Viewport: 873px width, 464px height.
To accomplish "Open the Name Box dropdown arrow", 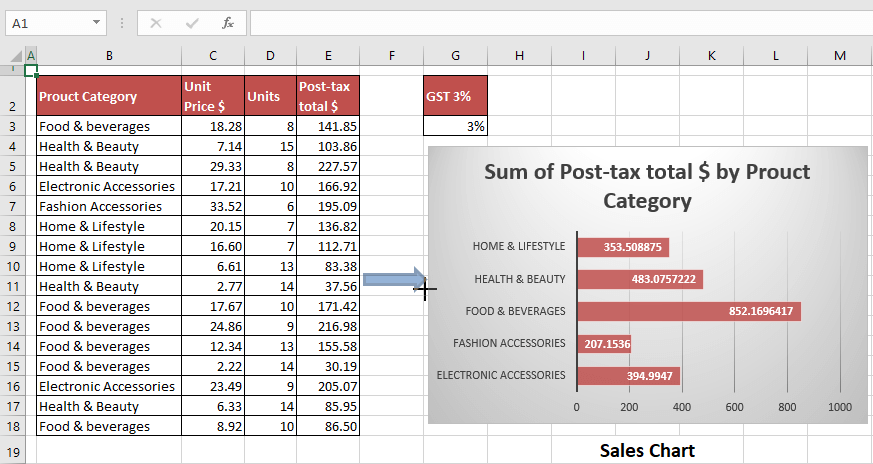I will pyautogui.click(x=96, y=22).
